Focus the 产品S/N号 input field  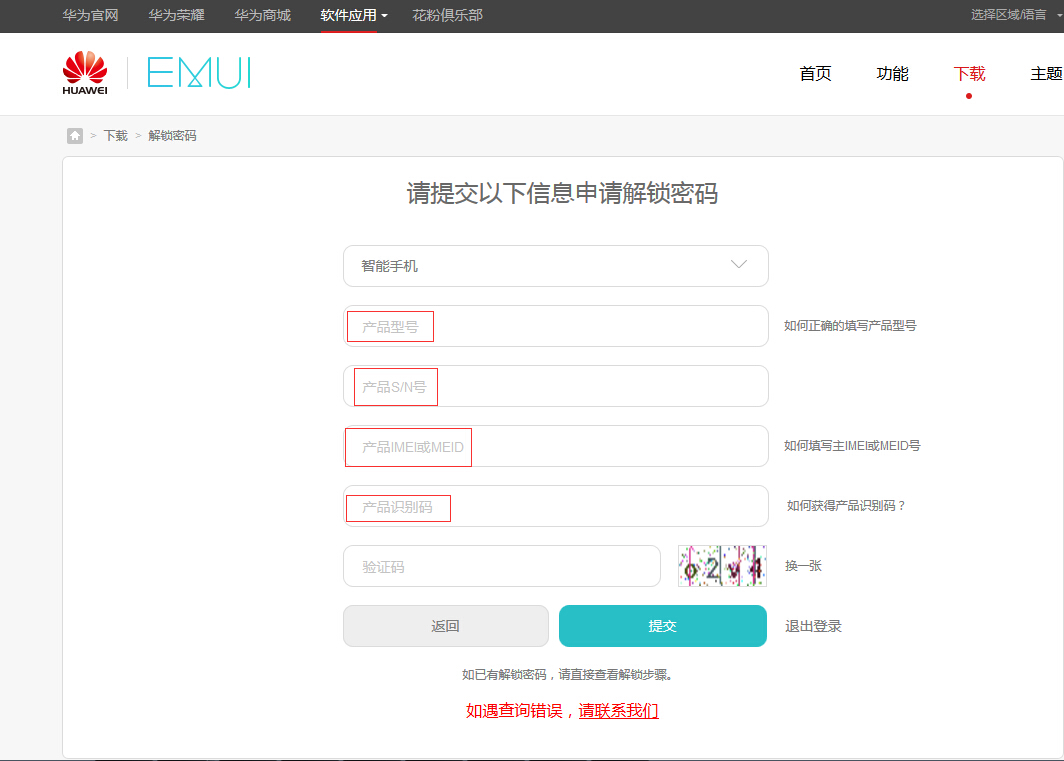tap(556, 386)
